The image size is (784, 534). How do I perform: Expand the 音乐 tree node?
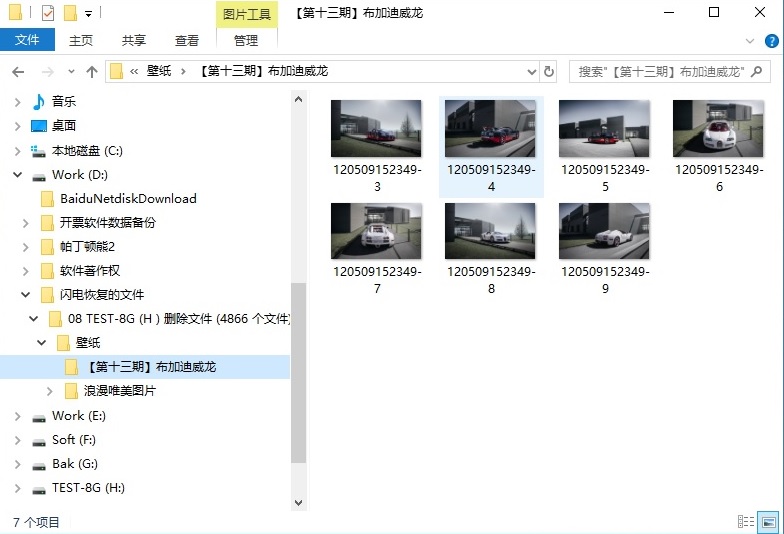click(x=18, y=102)
